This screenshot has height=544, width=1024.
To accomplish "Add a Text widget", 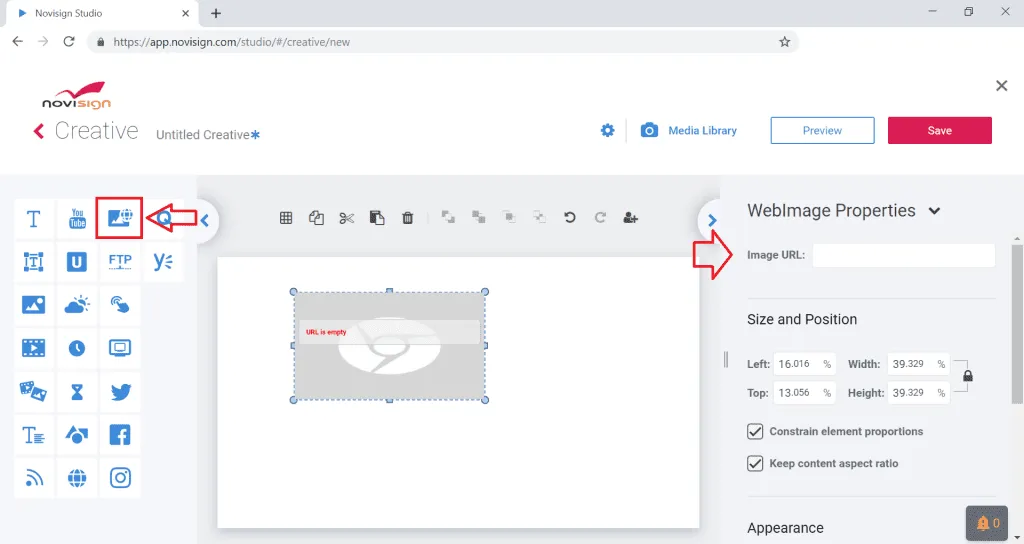I will (x=33, y=219).
